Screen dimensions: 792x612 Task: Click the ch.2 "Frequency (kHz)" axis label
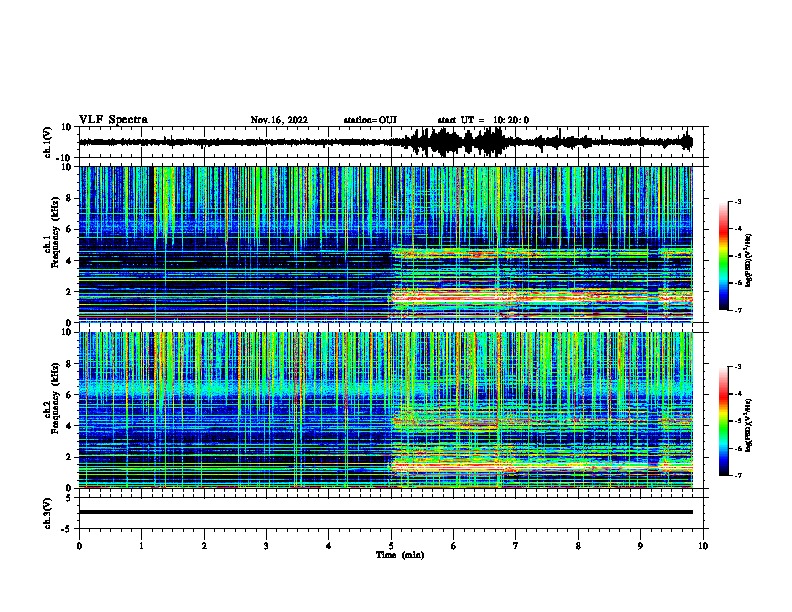55,398
